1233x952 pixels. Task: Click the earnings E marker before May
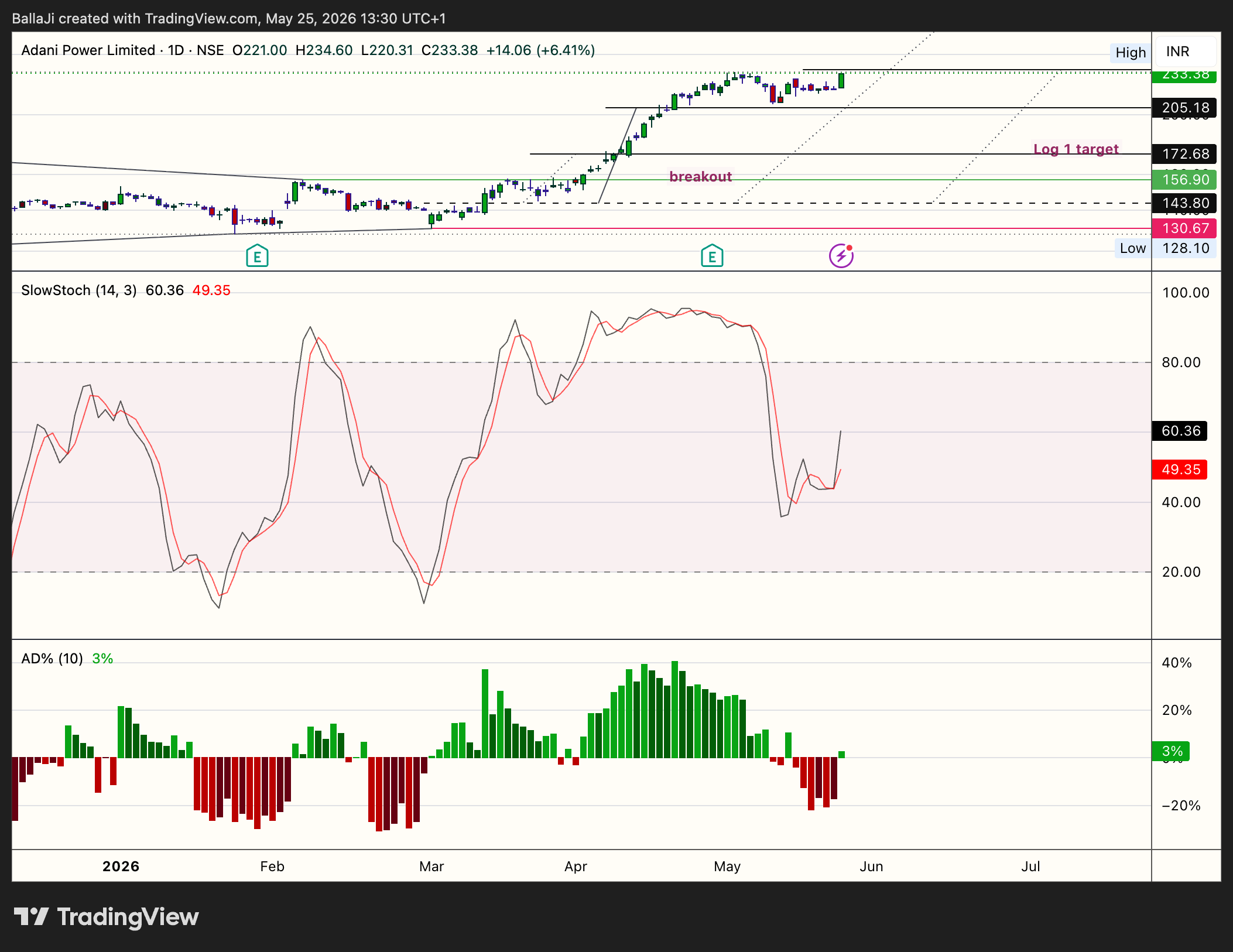[712, 256]
